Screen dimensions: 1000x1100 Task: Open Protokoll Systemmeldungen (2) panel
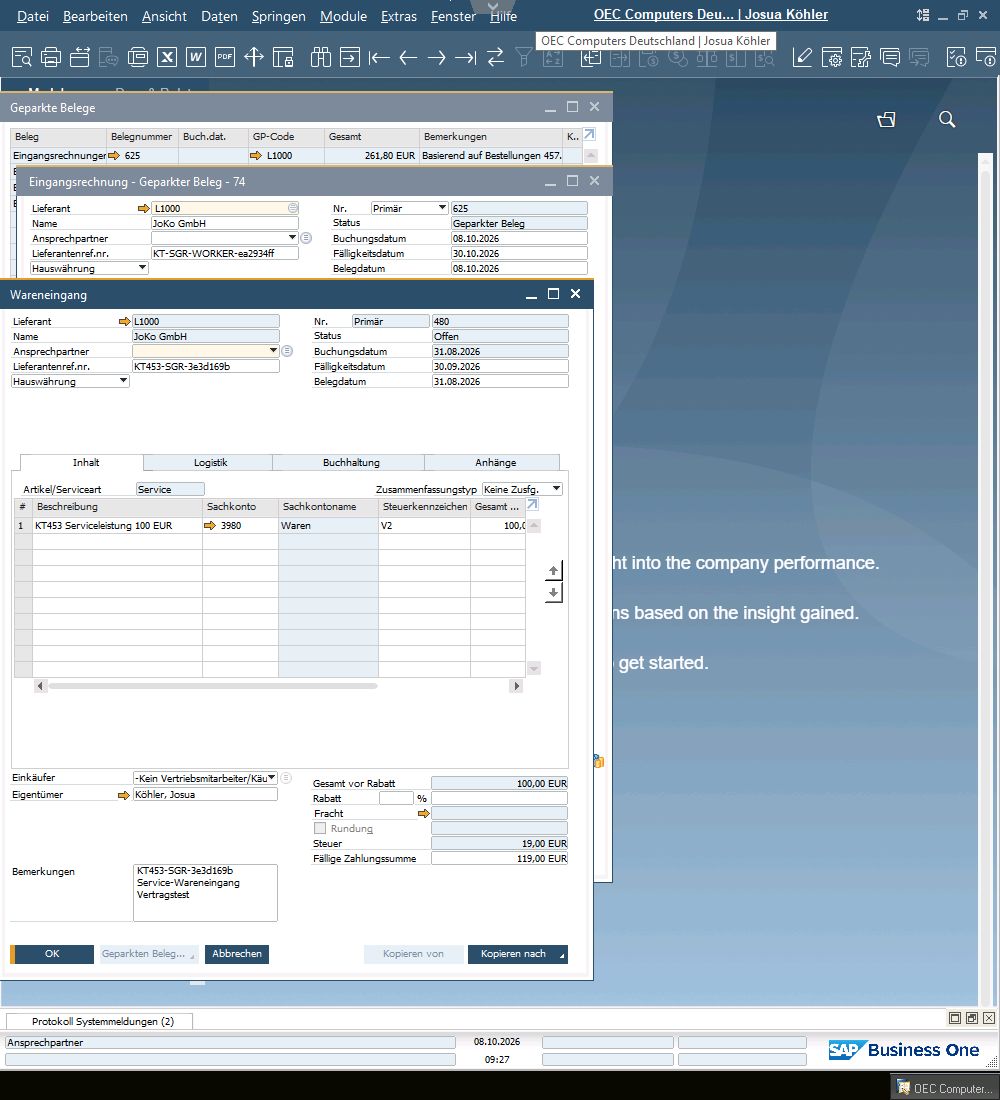(100, 1021)
